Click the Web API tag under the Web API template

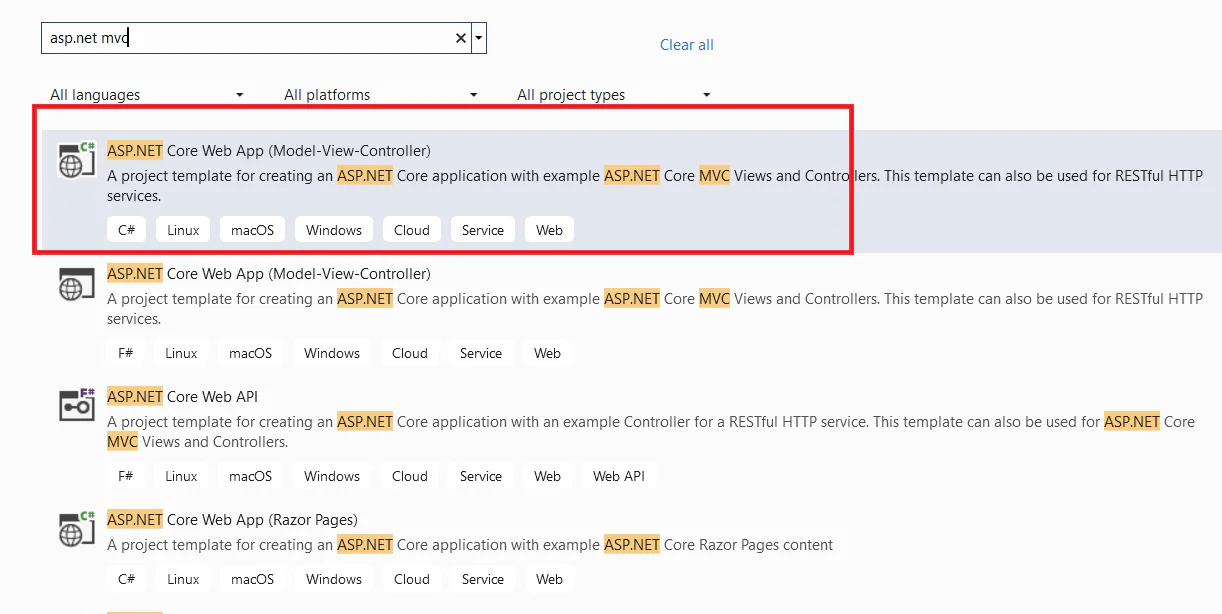click(x=619, y=476)
